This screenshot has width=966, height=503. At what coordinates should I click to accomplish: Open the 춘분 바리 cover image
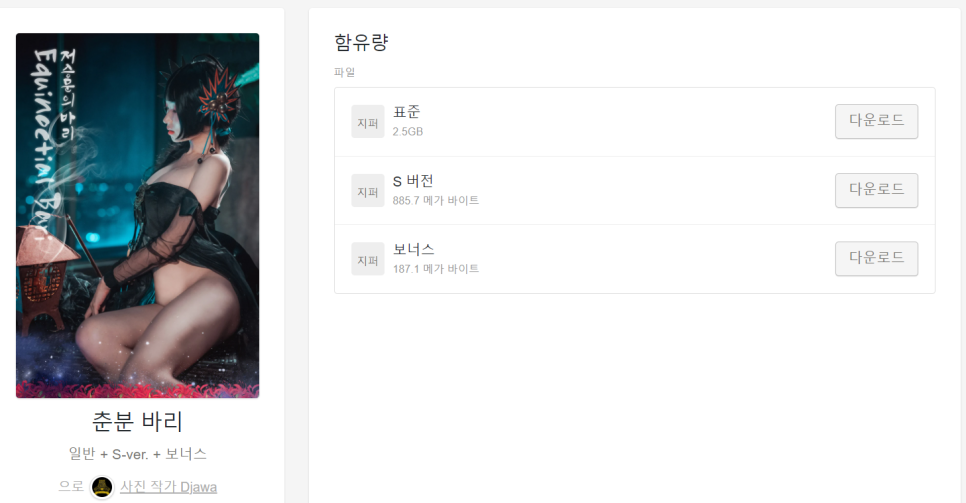(137, 216)
